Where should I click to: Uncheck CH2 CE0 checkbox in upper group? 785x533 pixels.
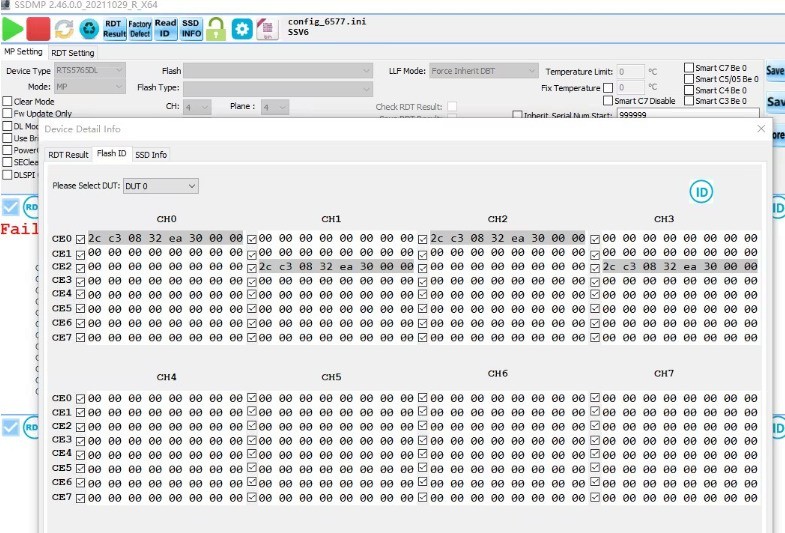(x=423, y=239)
